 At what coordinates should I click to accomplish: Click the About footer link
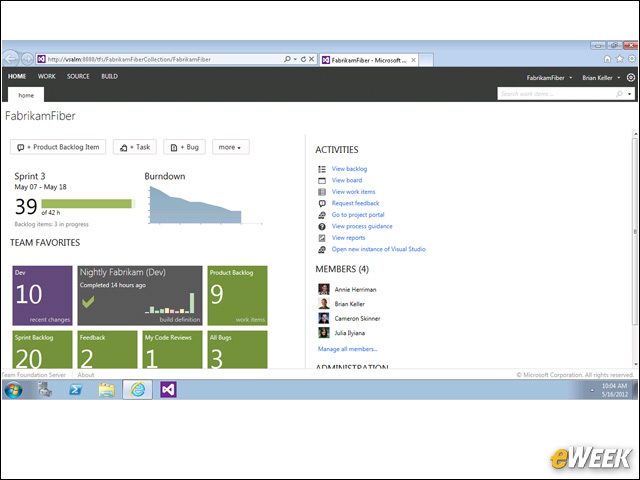(x=86, y=375)
